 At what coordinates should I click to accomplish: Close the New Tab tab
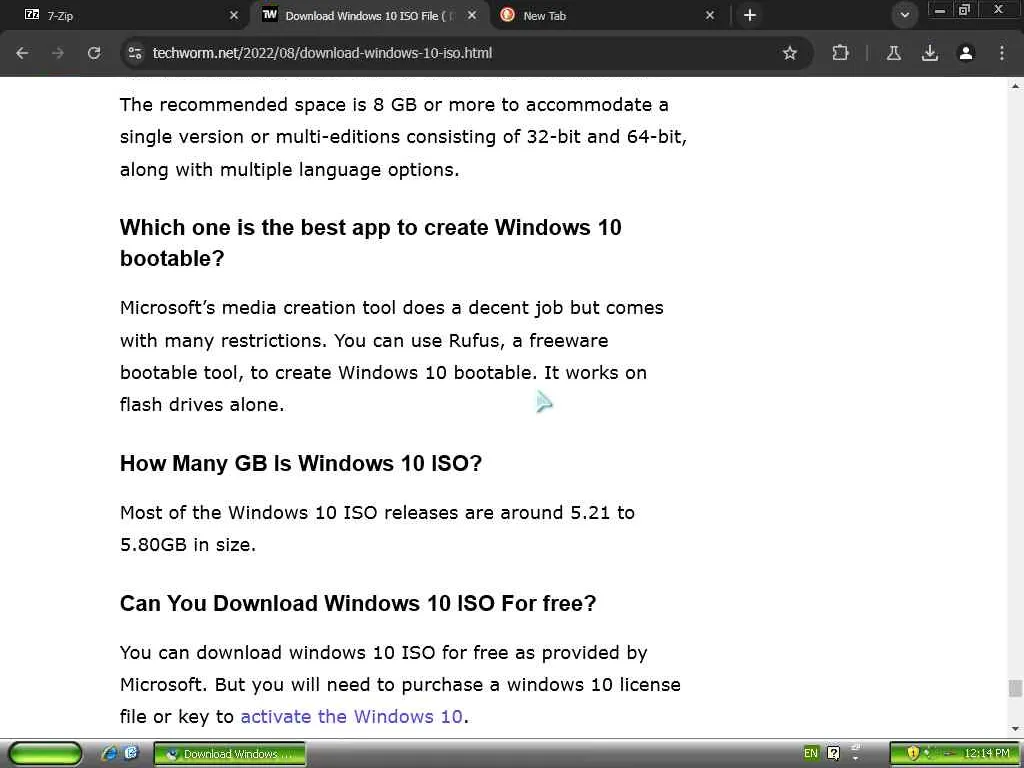tap(710, 15)
